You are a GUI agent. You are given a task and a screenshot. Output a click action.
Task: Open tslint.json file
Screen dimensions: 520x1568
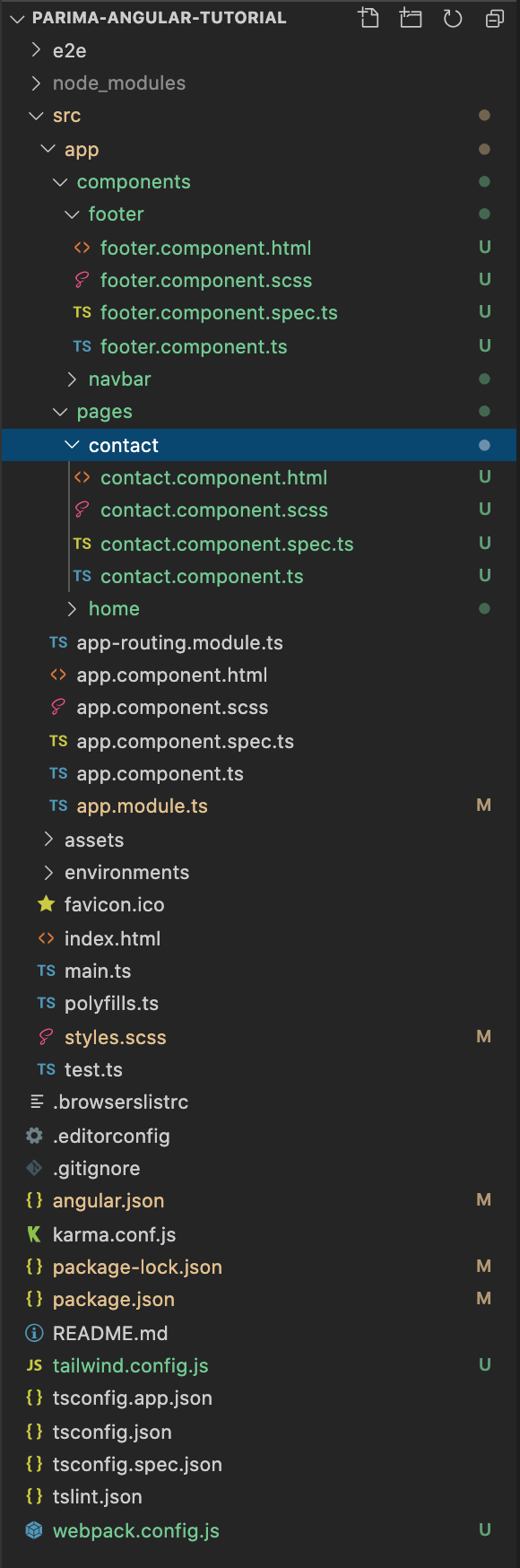(x=98, y=1496)
